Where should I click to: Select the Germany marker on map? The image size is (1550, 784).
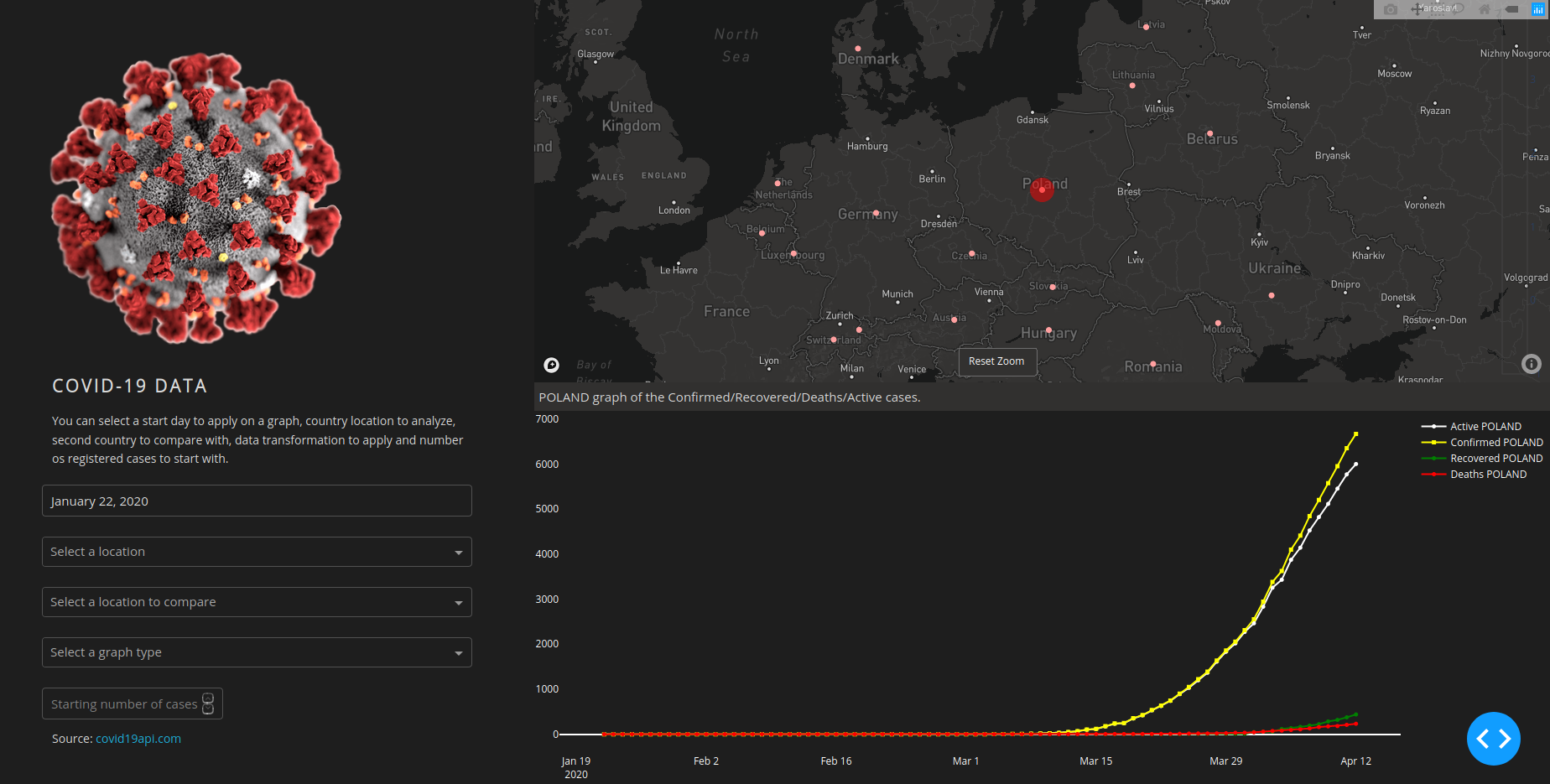click(x=876, y=213)
